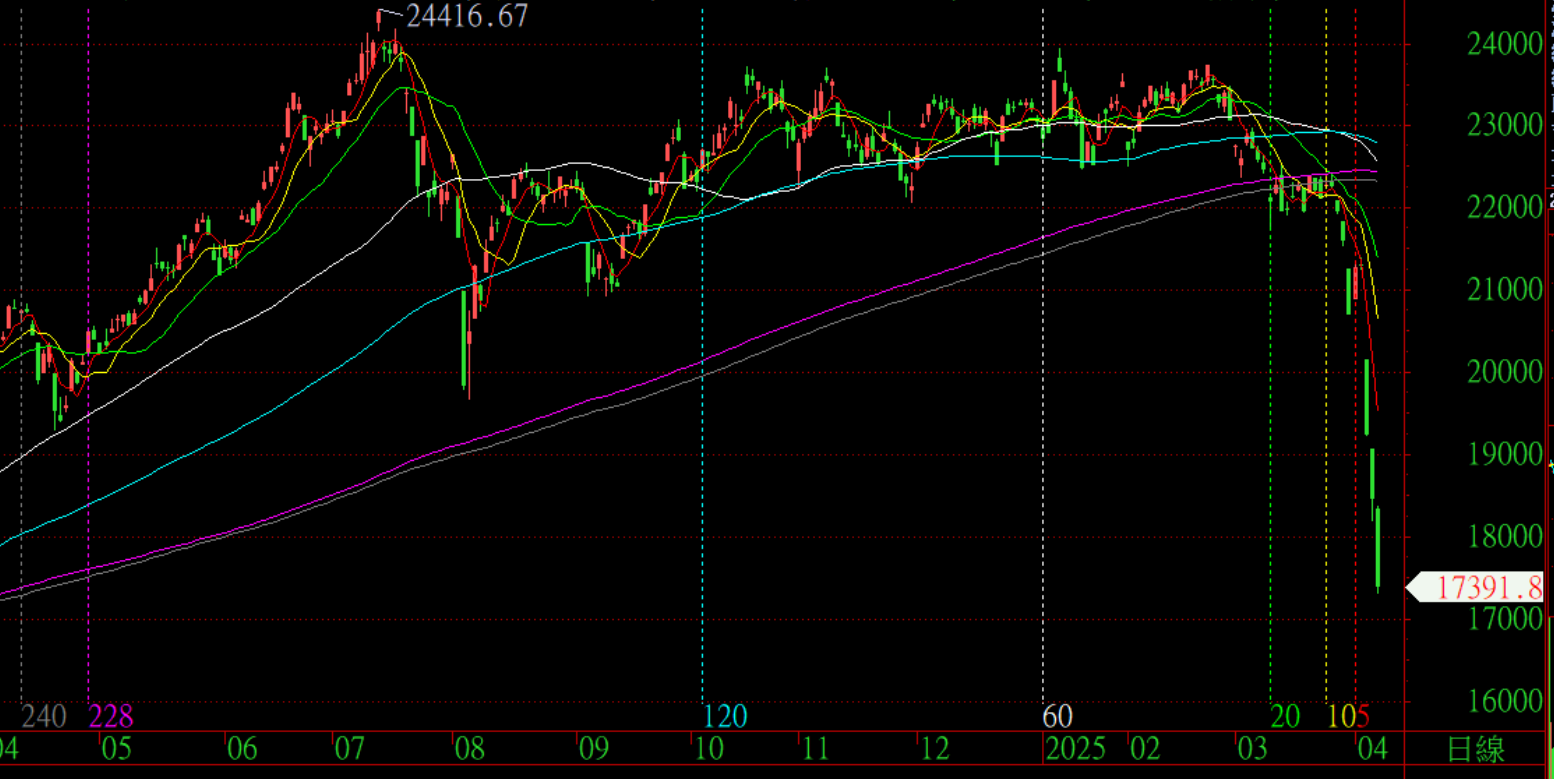Click the 09 month label on time axis
This screenshot has width=1554, height=779.
[x=593, y=748]
